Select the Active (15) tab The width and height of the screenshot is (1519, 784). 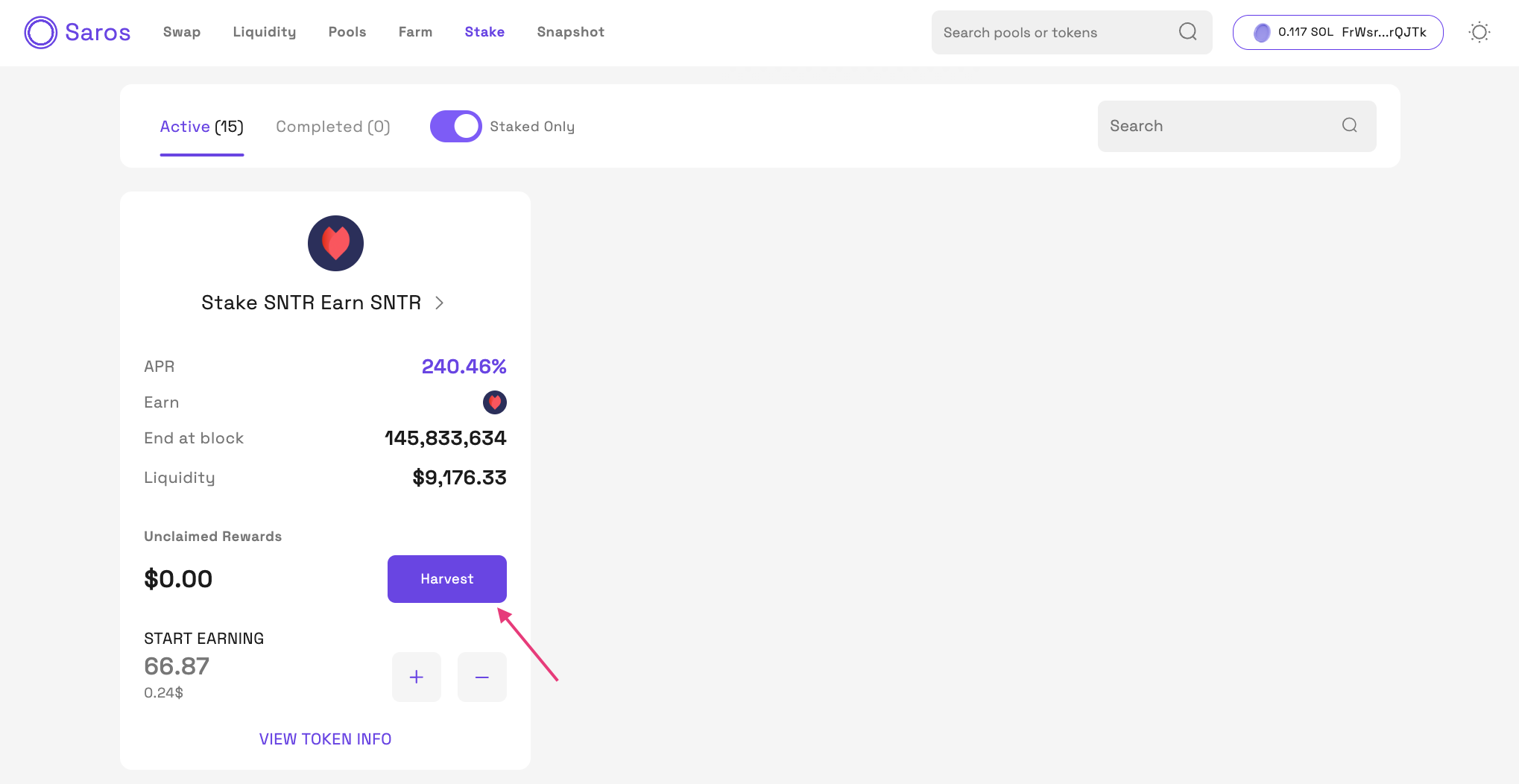(201, 127)
